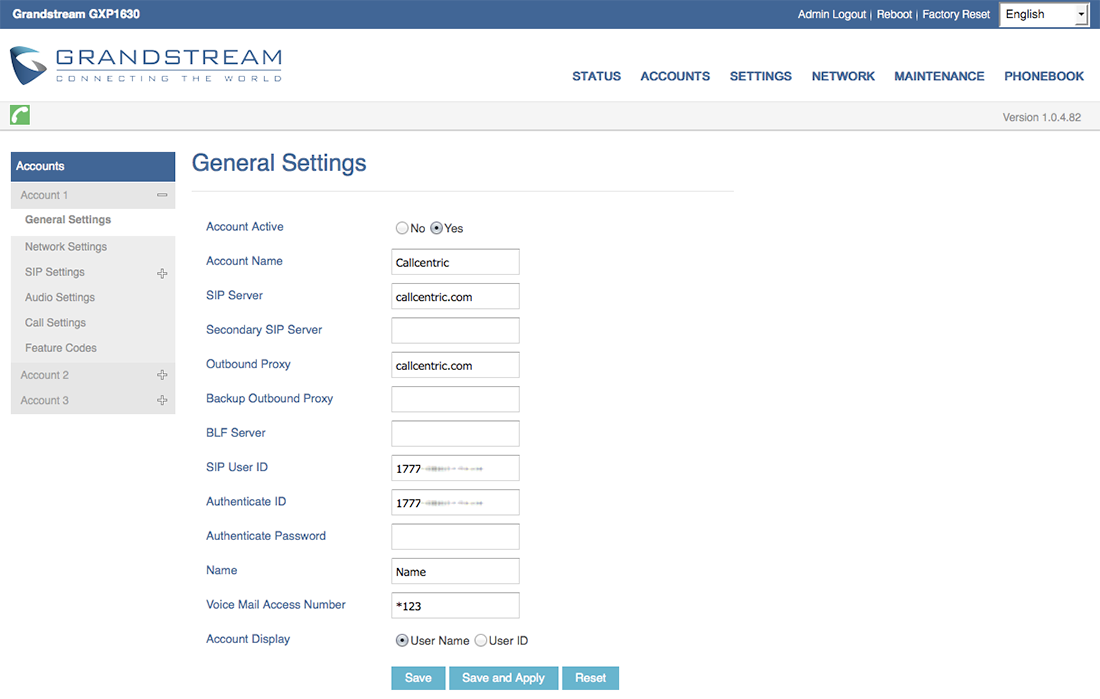The height and width of the screenshot is (699, 1100).
Task: Open the PHONEBOOK menu
Action: pos(1044,76)
